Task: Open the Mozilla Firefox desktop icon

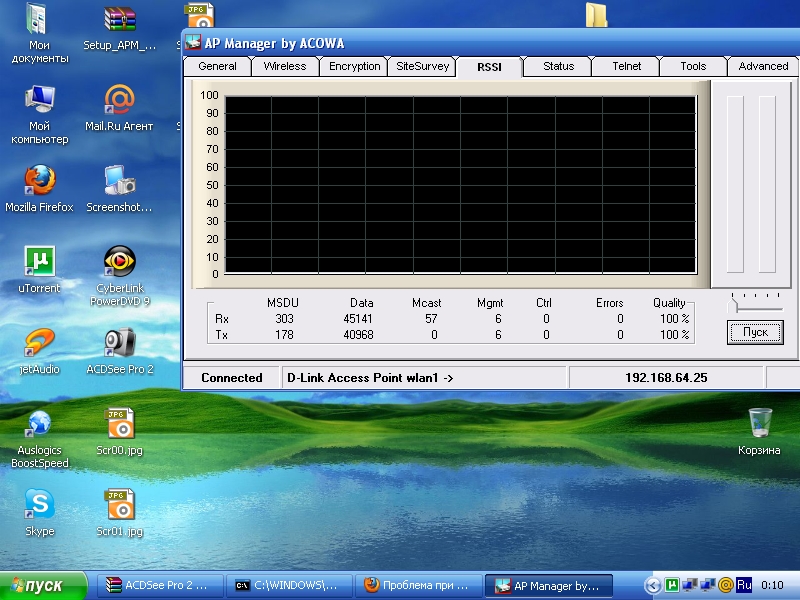Action: [40, 182]
